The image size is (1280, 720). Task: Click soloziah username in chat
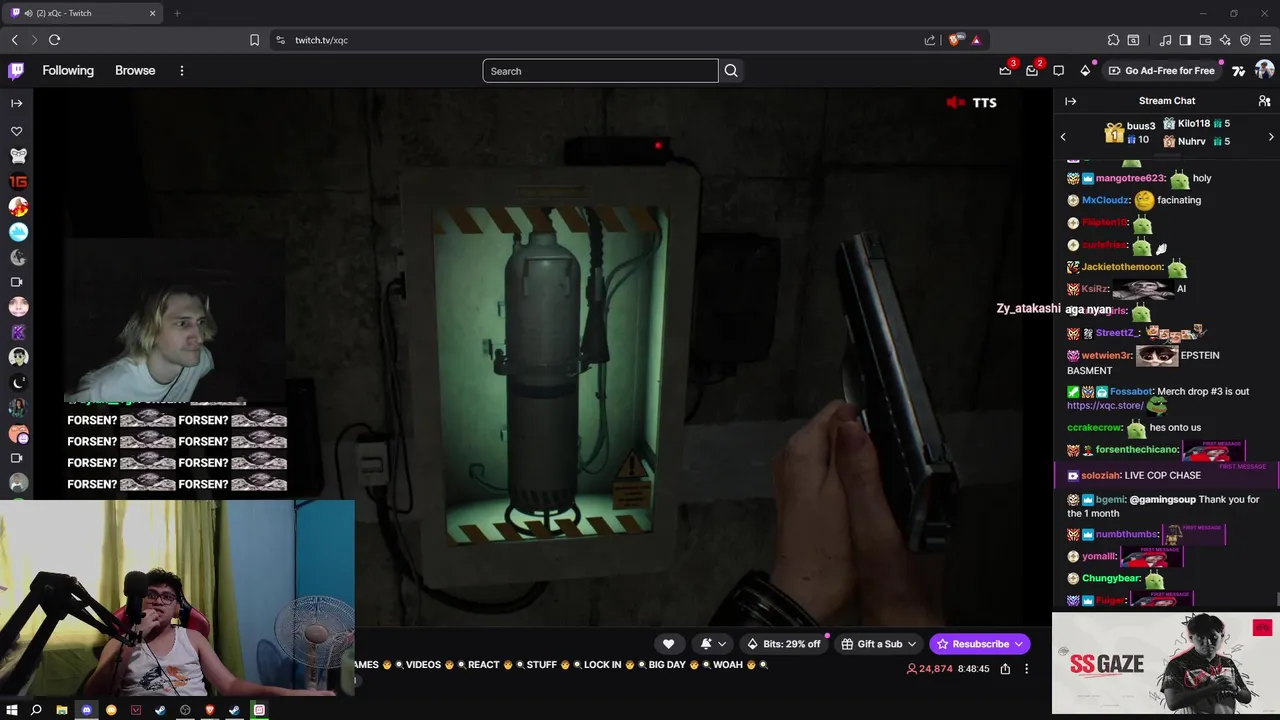click(x=1100, y=475)
